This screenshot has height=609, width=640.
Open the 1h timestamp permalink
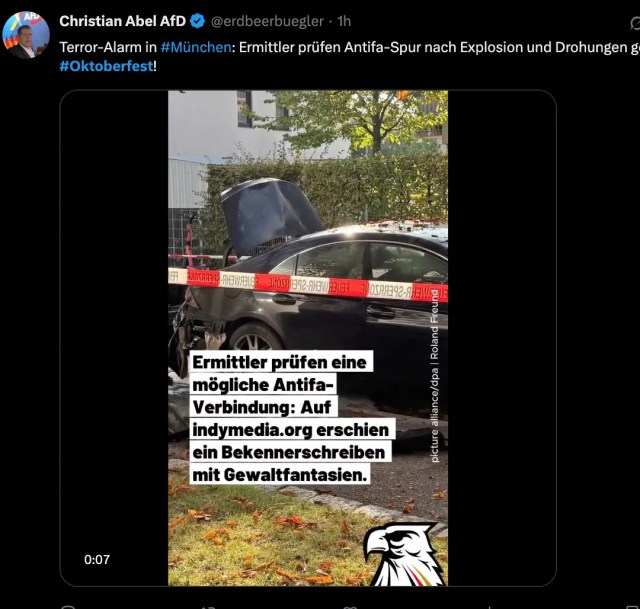coord(344,21)
